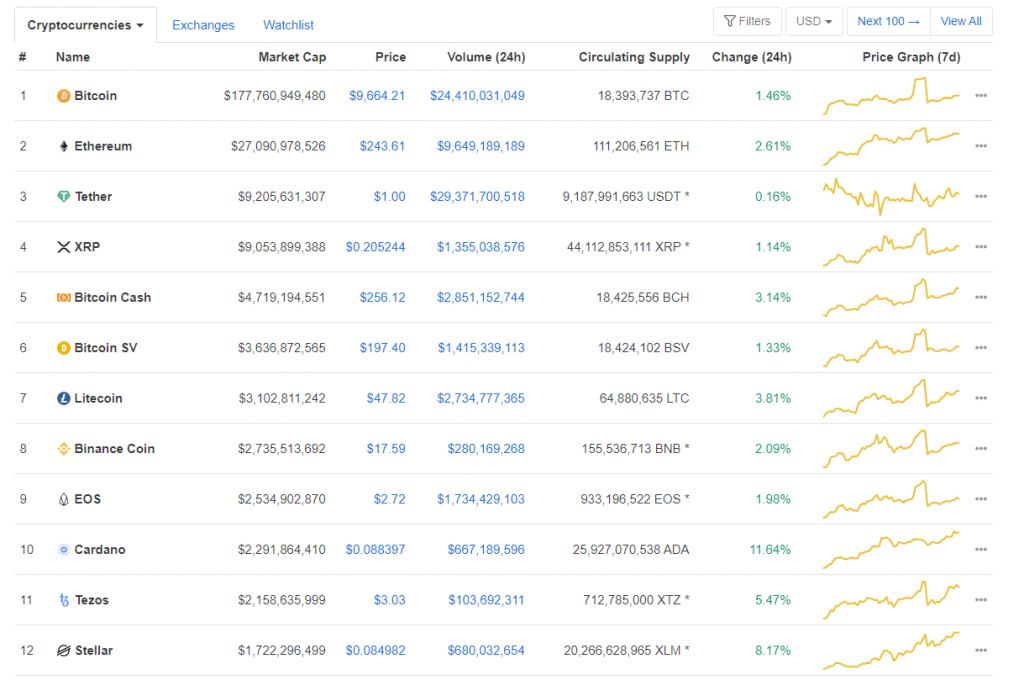Open the Bitcoin name link
The height and width of the screenshot is (680, 1024).
[x=95, y=96]
